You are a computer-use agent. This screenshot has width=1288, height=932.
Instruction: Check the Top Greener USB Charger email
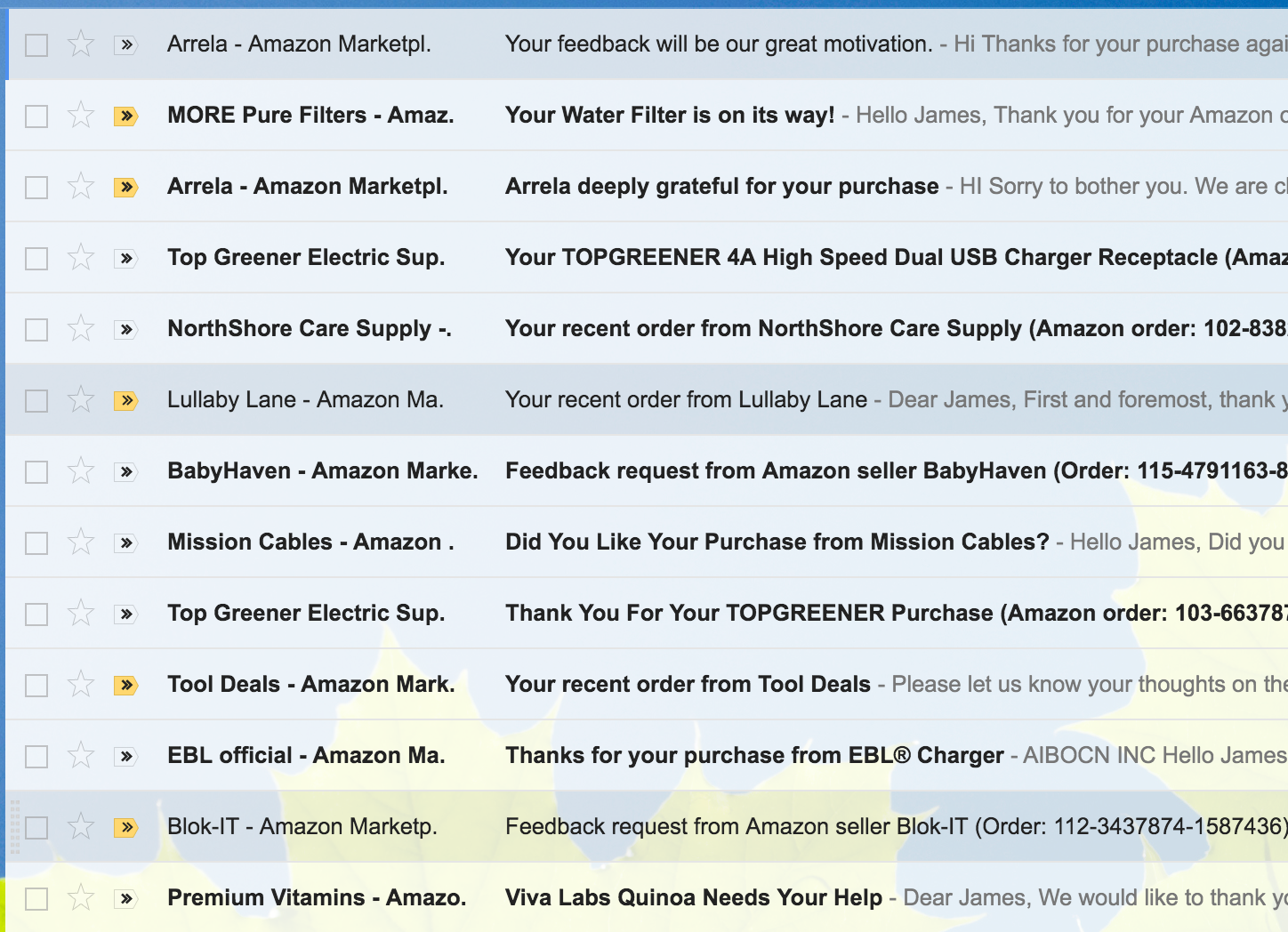coord(36,258)
